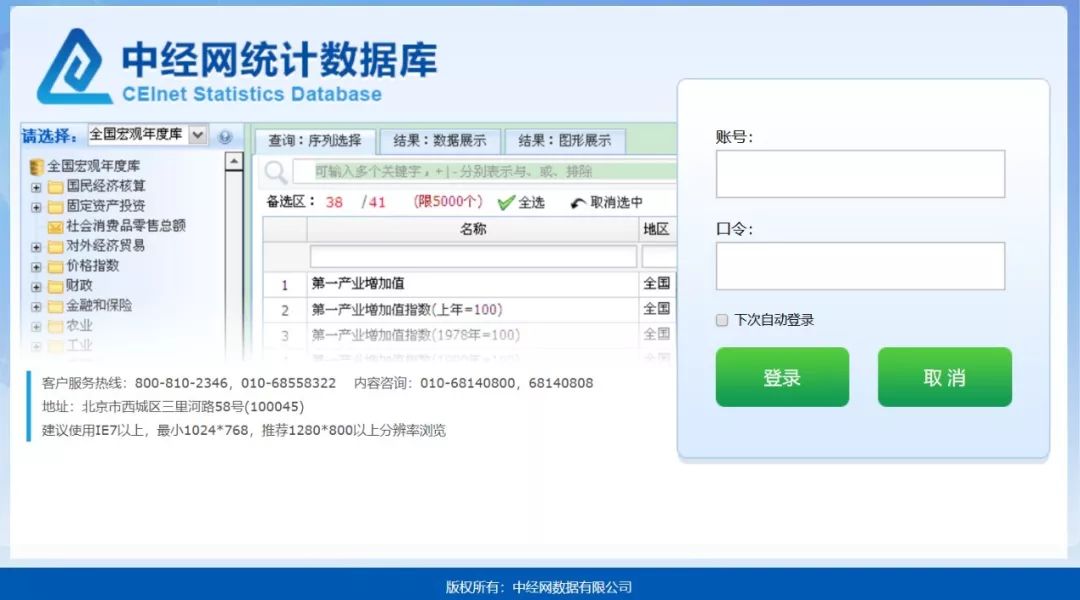Click the 全选 select-all link
This screenshot has width=1080, height=600.
(x=531, y=203)
